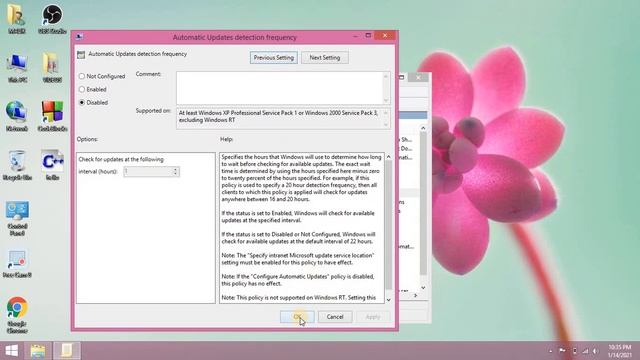Open the Action Center flag tray icon
The width and height of the screenshot is (640, 360).
click(562, 351)
